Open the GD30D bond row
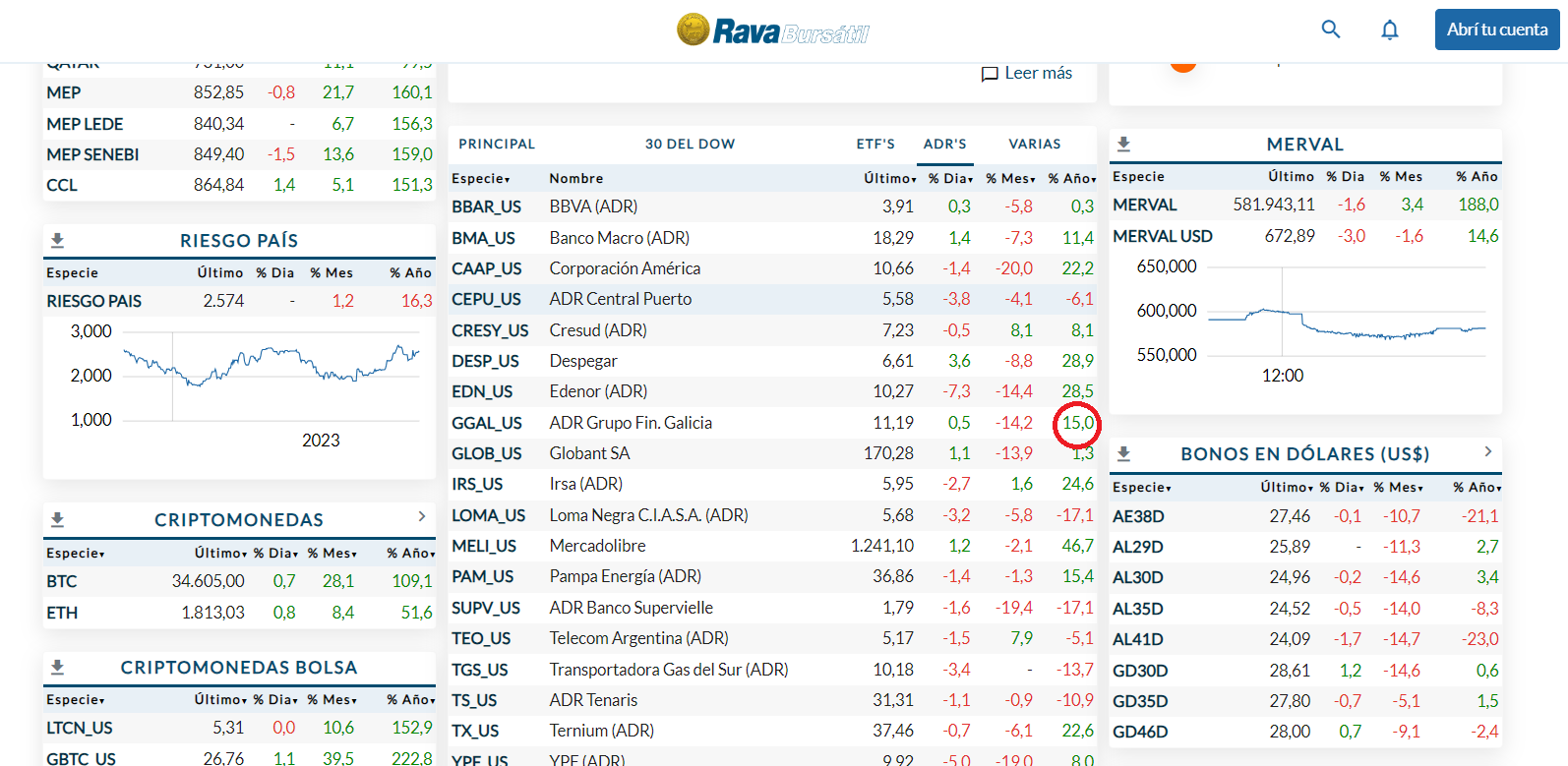The width and height of the screenshot is (1568, 766). click(1305, 671)
